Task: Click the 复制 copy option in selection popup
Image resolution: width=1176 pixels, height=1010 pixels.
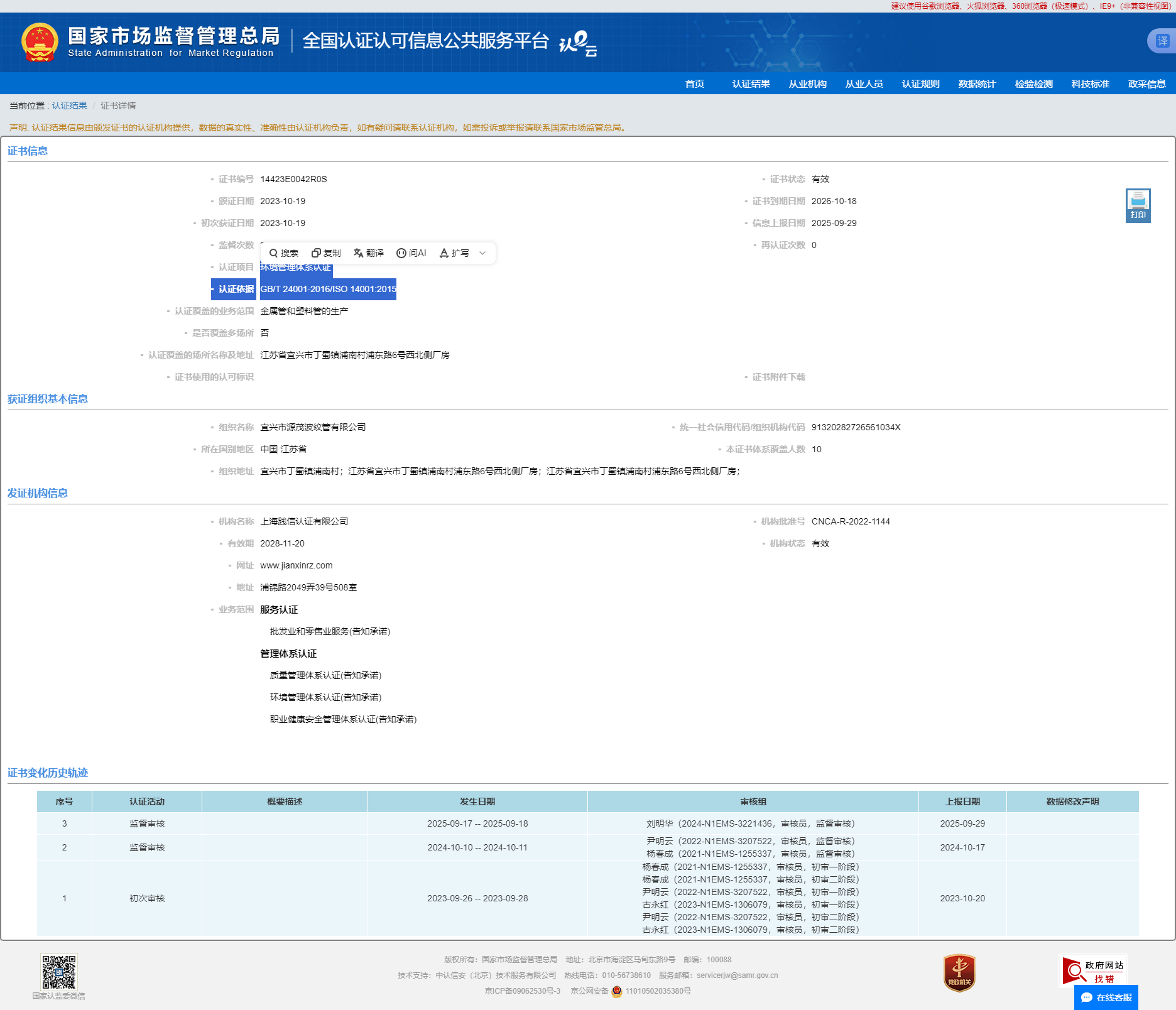Action: (x=326, y=253)
